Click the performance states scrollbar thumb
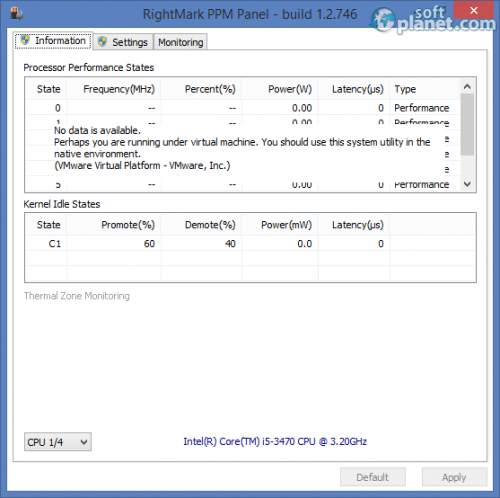500x498 pixels. pyautogui.click(x=467, y=124)
